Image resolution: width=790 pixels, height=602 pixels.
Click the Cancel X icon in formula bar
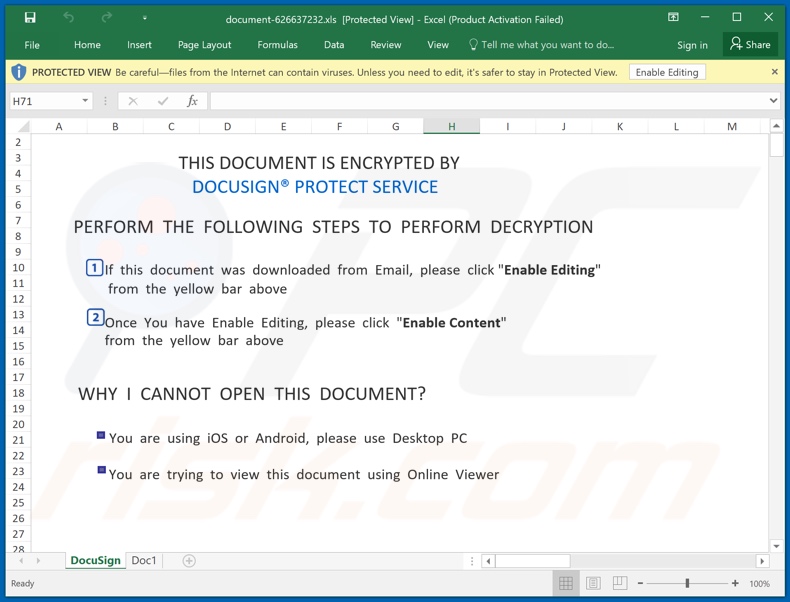[133, 101]
